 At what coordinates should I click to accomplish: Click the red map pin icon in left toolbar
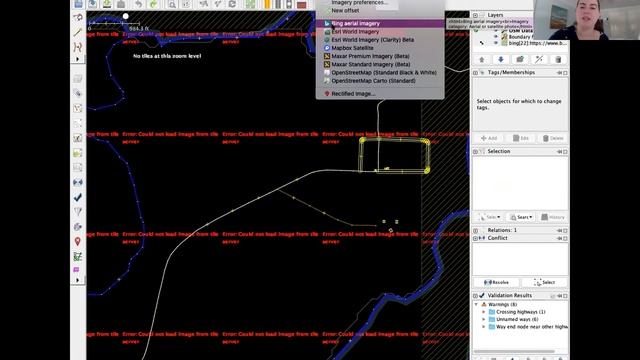tap(78, 242)
